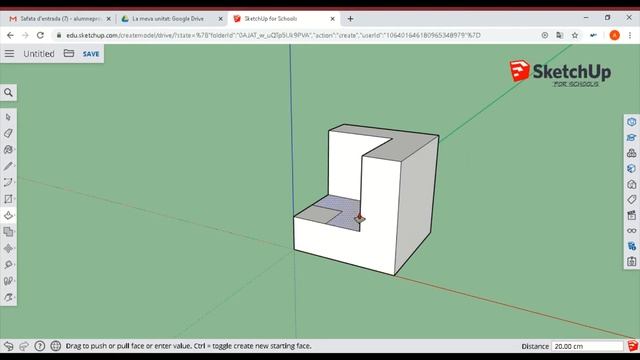Close the Gmail tab
Image resolution: width=640 pixels, height=360 pixels.
point(109,19)
